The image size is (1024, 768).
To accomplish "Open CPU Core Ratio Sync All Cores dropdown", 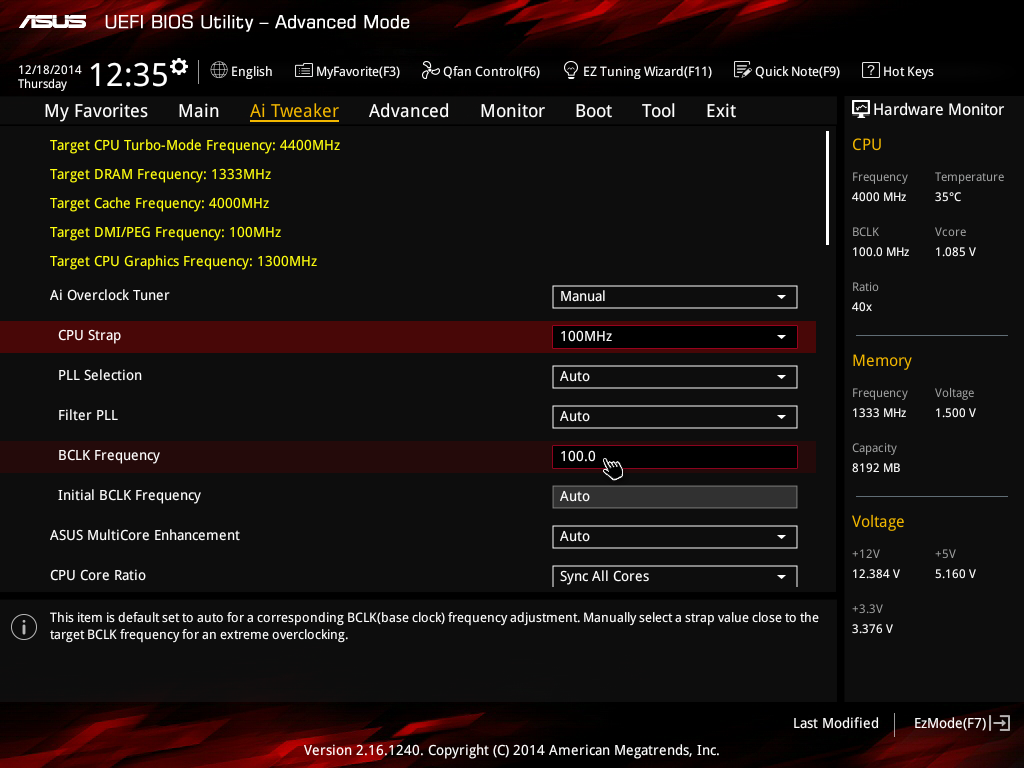I will coord(675,576).
